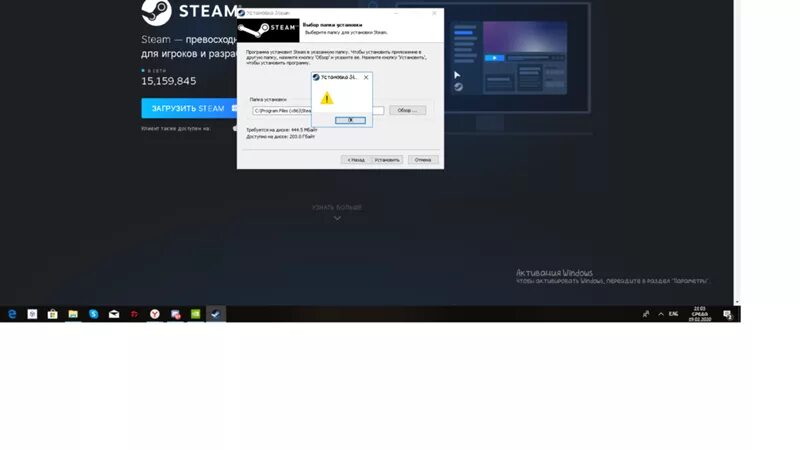This screenshot has width=800, height=450.
Task: Click the ENG language indicator
Action: click(673, 314)
